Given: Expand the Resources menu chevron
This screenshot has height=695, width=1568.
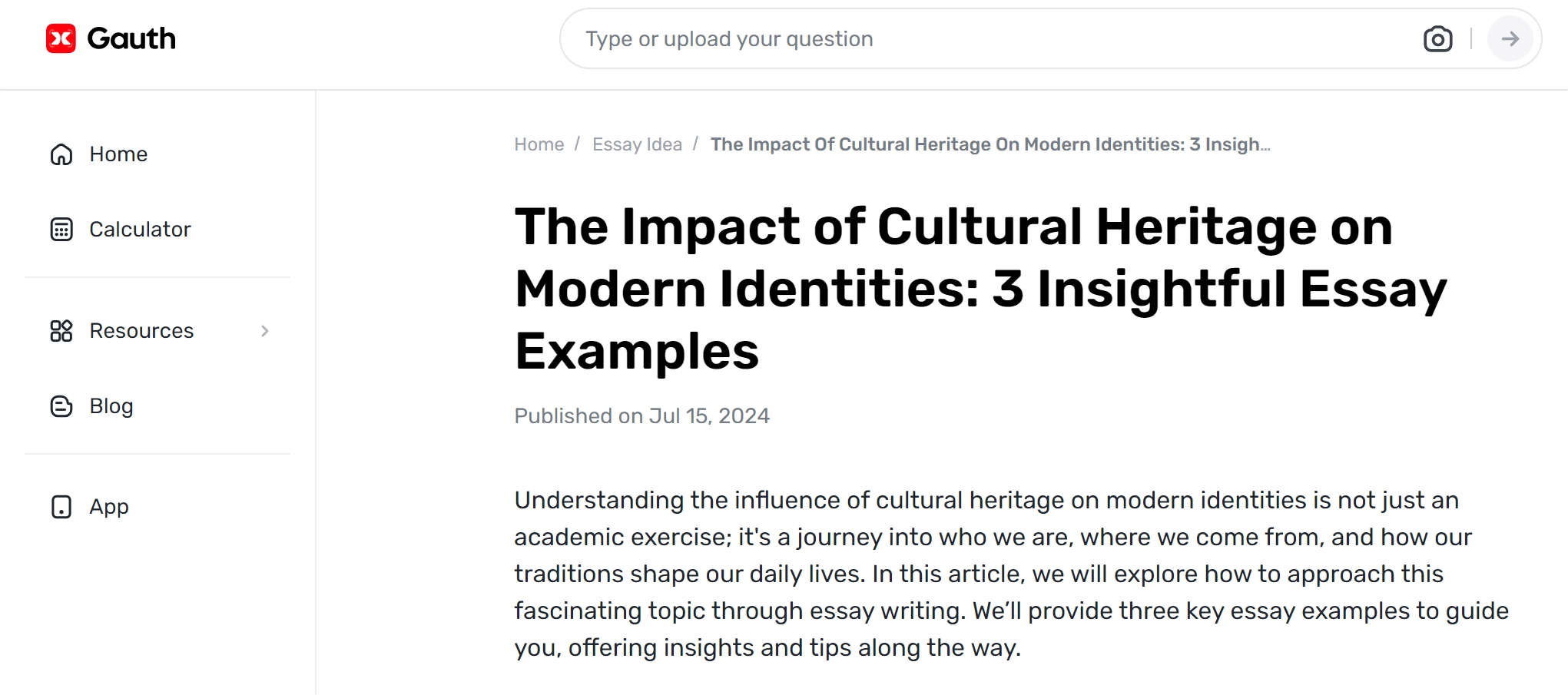Looking at the screenshot, I should coord(266,331).
